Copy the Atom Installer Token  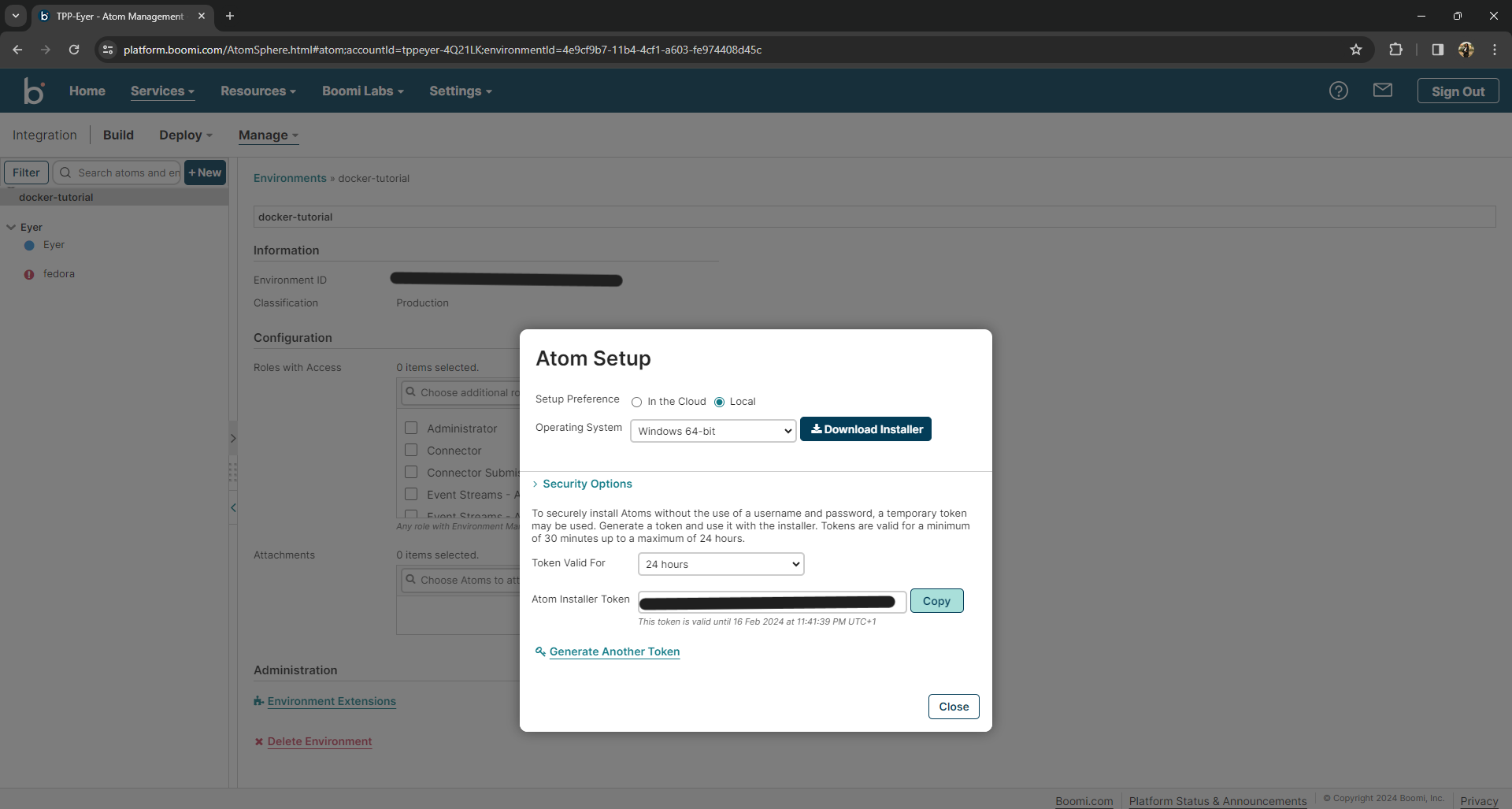point(936,600)
